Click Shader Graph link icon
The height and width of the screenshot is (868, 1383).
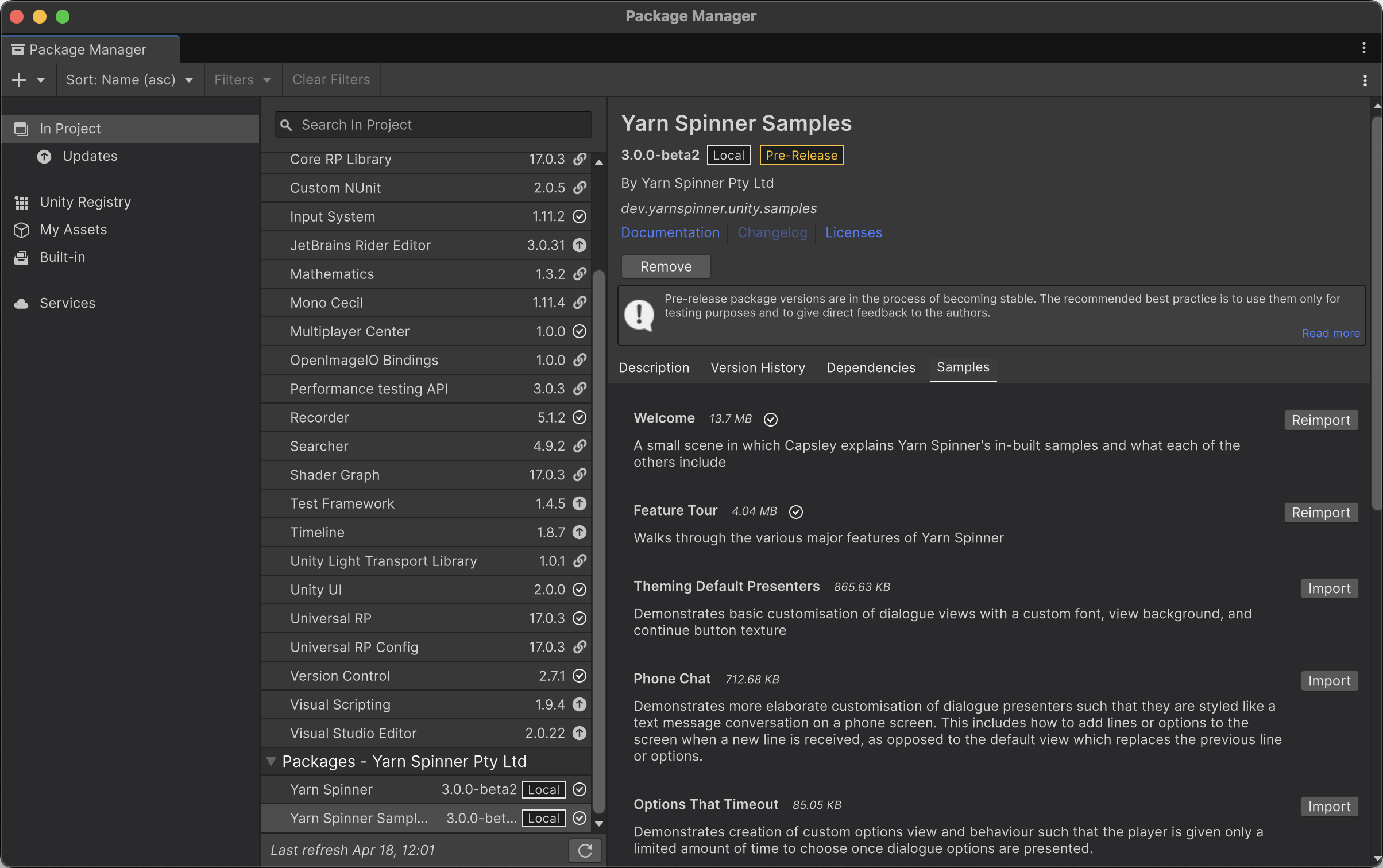[x=580, y=475]
